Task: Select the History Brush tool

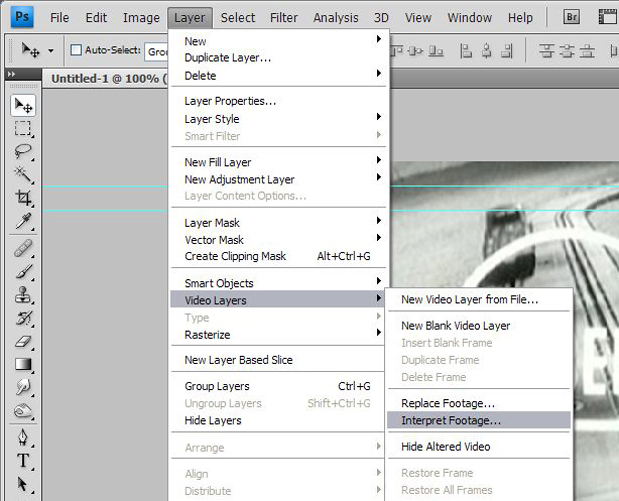Action: pyautogui.click(x=23, y=318)
